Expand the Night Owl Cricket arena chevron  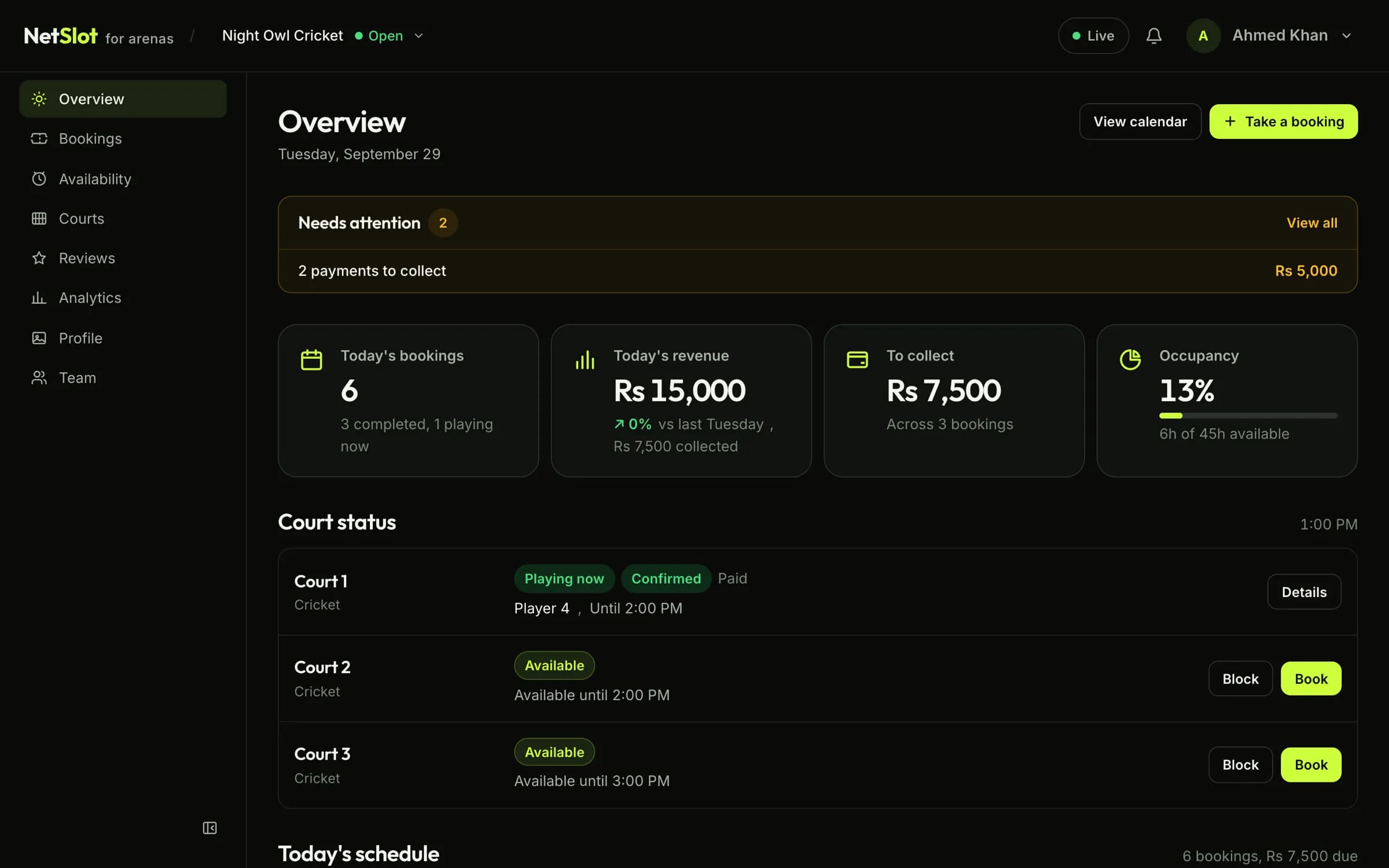418,36
